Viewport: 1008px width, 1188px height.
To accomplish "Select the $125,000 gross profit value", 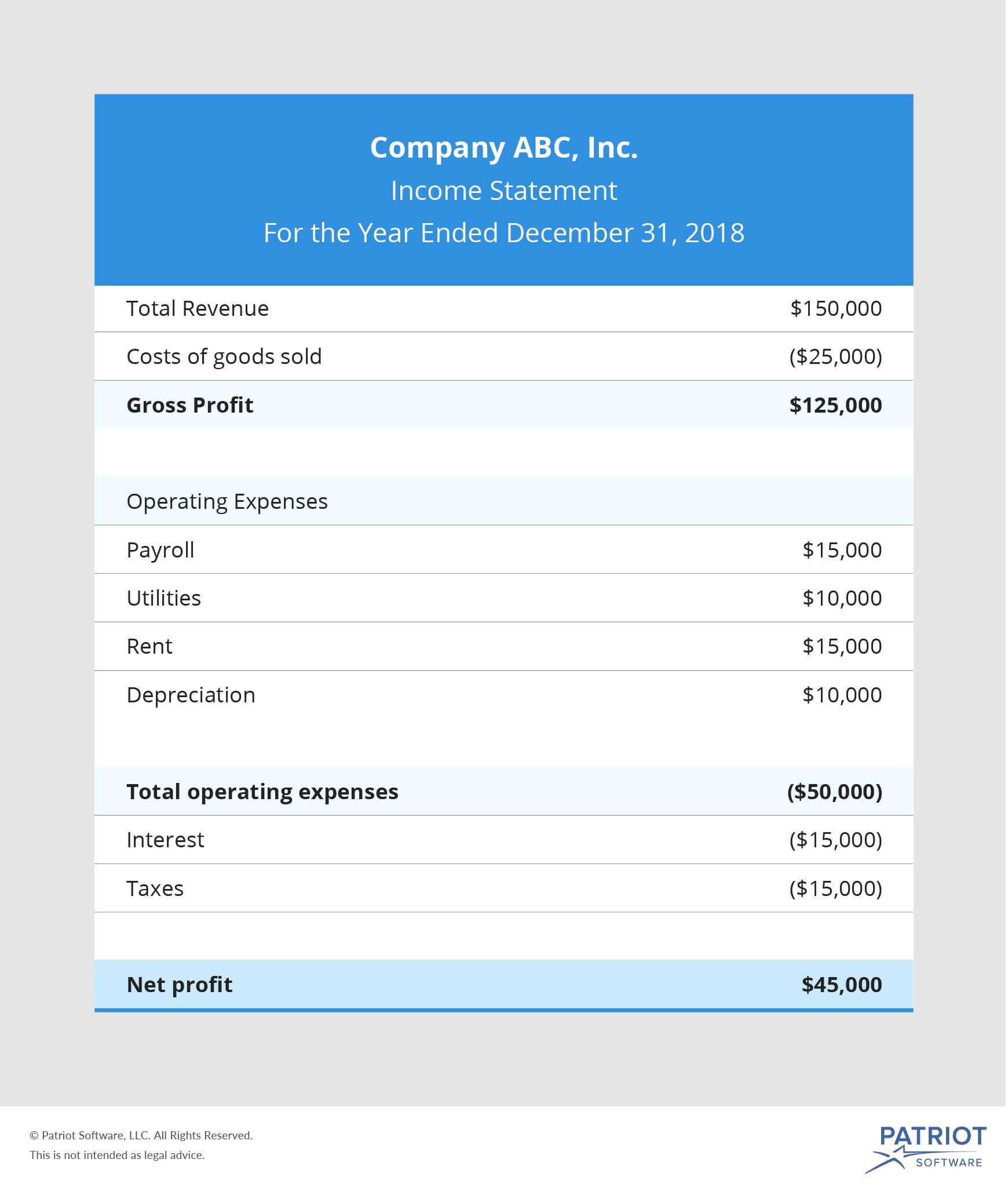I will pyautogui.click(x=835, y=405).
